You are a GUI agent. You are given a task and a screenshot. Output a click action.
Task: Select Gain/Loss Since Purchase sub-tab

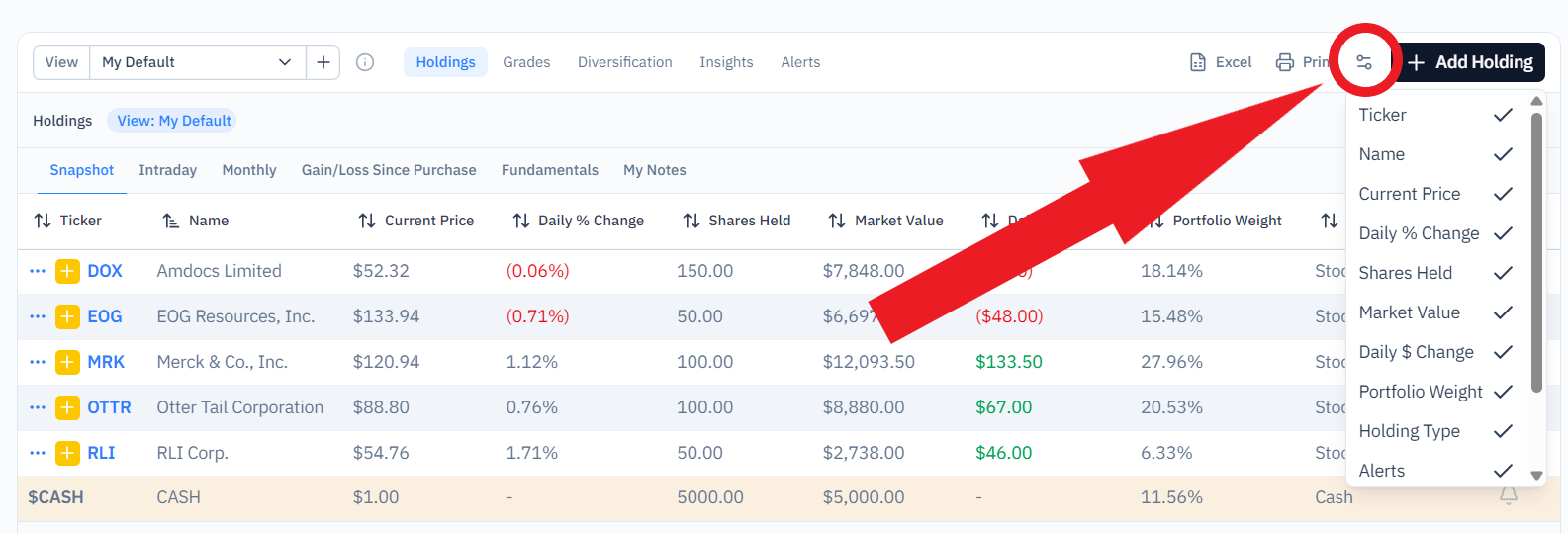click(389, 170)
